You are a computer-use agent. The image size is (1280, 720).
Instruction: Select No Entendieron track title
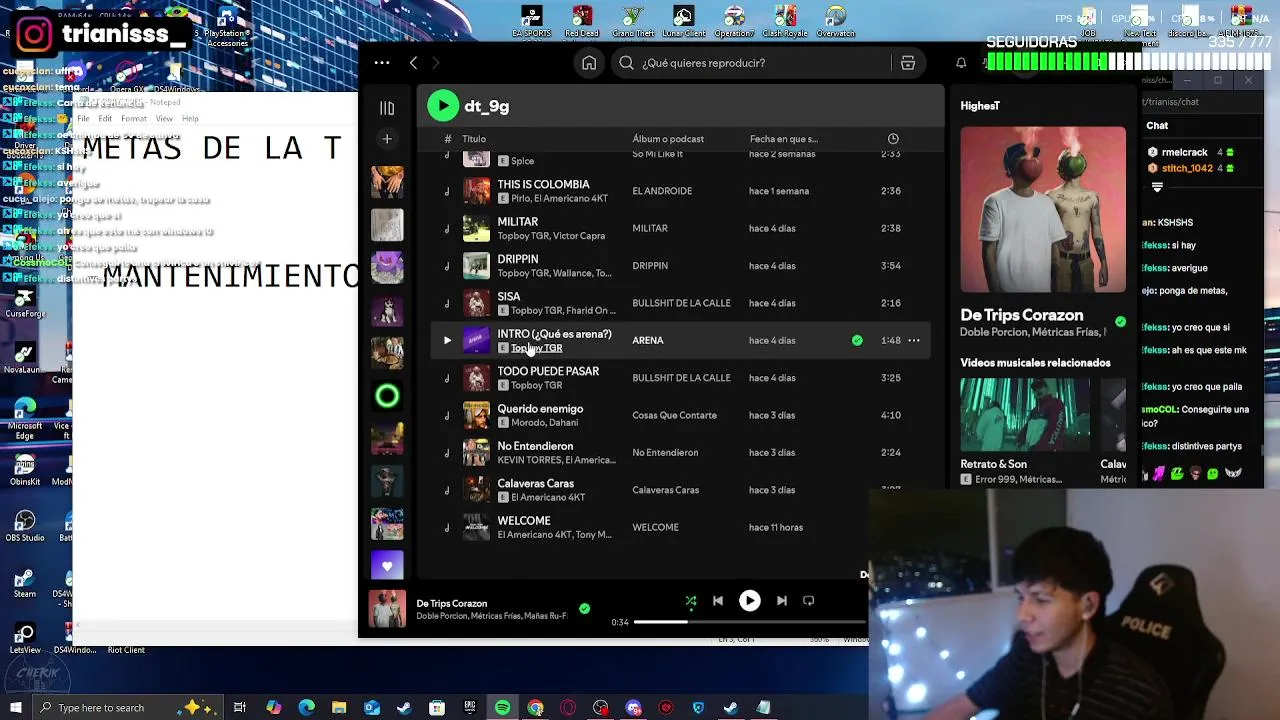coord(535,446)
